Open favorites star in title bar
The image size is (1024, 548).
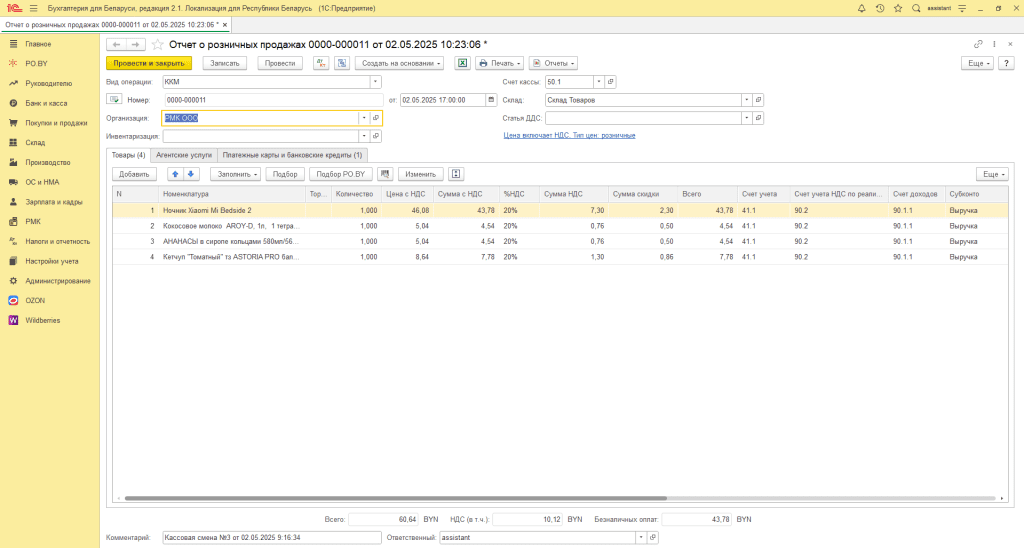(898, 8)
